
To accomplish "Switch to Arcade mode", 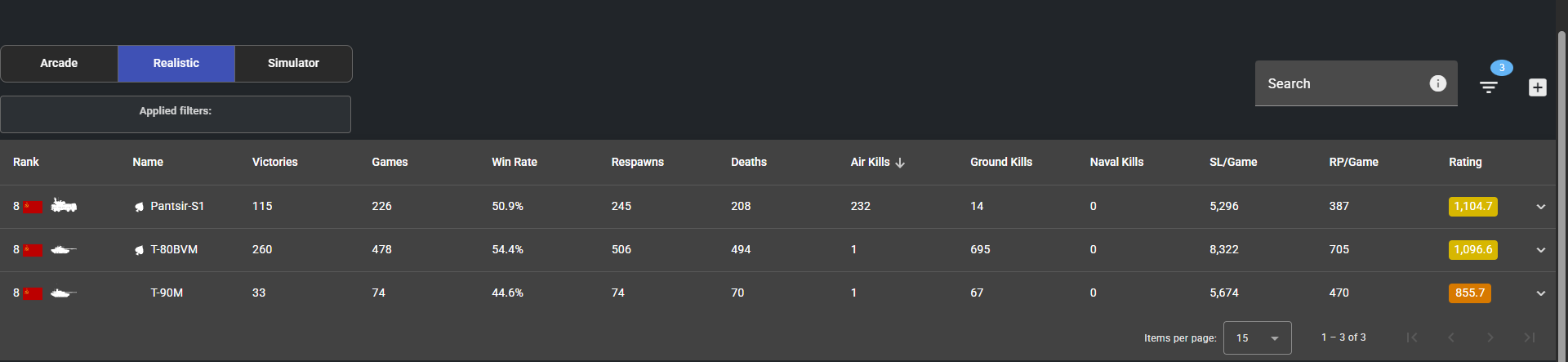I will (x=59, y=64).
